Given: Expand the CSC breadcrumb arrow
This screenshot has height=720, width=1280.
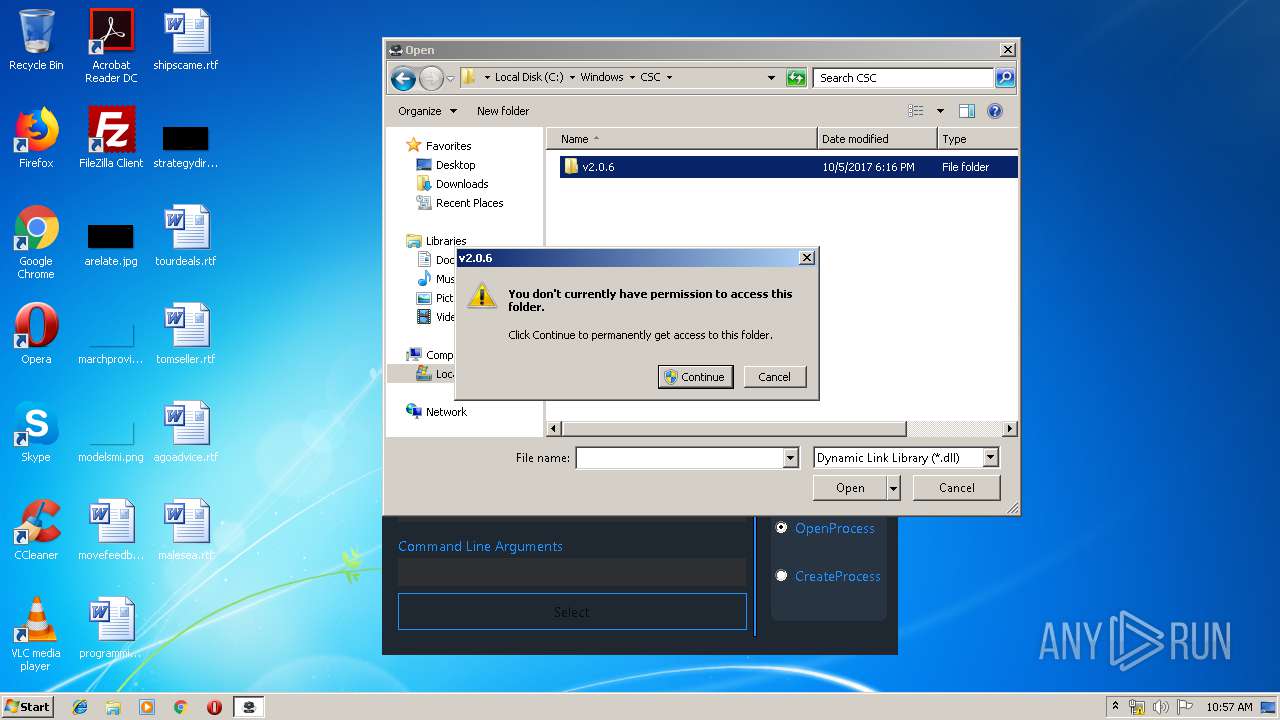Looking at the screenshot, I should point(669,78).
